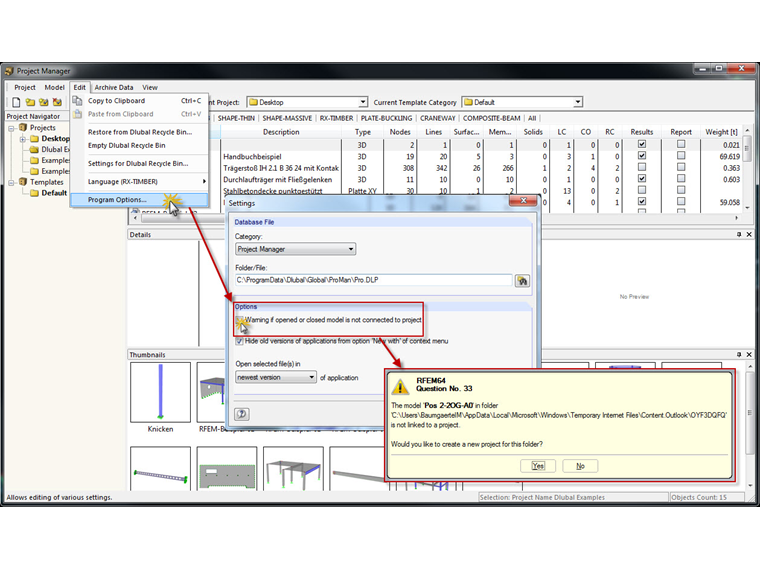Expand the Desktop tree node

point(22,139)
